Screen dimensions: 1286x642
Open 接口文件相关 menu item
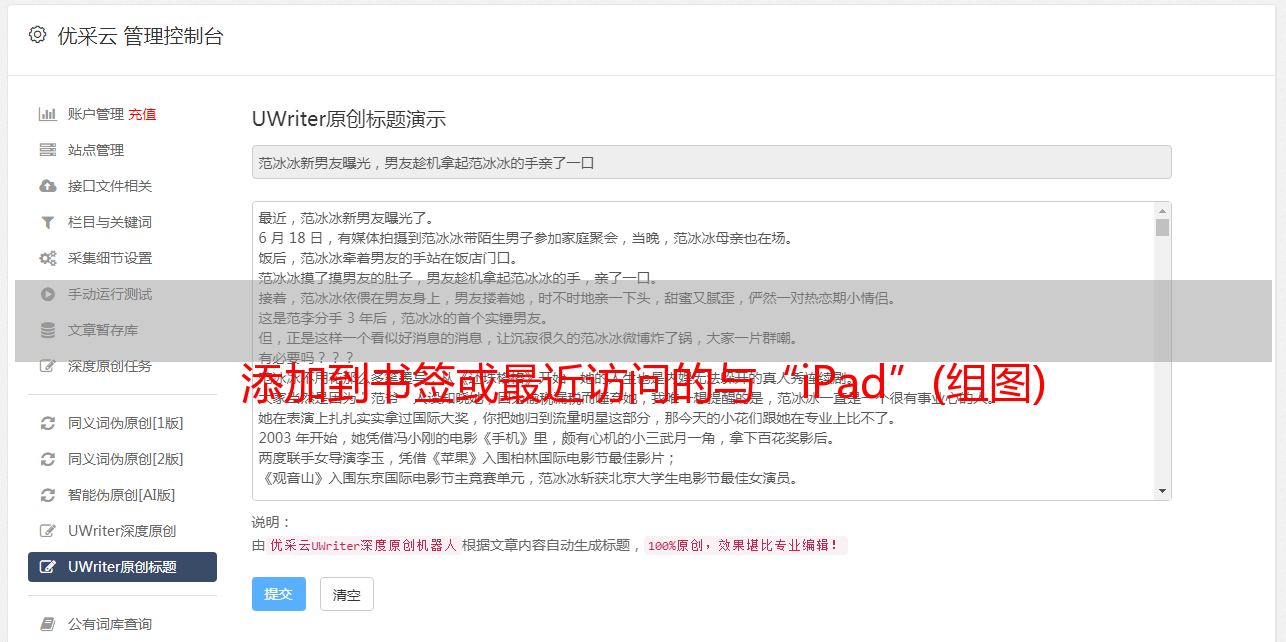(110, 186)
